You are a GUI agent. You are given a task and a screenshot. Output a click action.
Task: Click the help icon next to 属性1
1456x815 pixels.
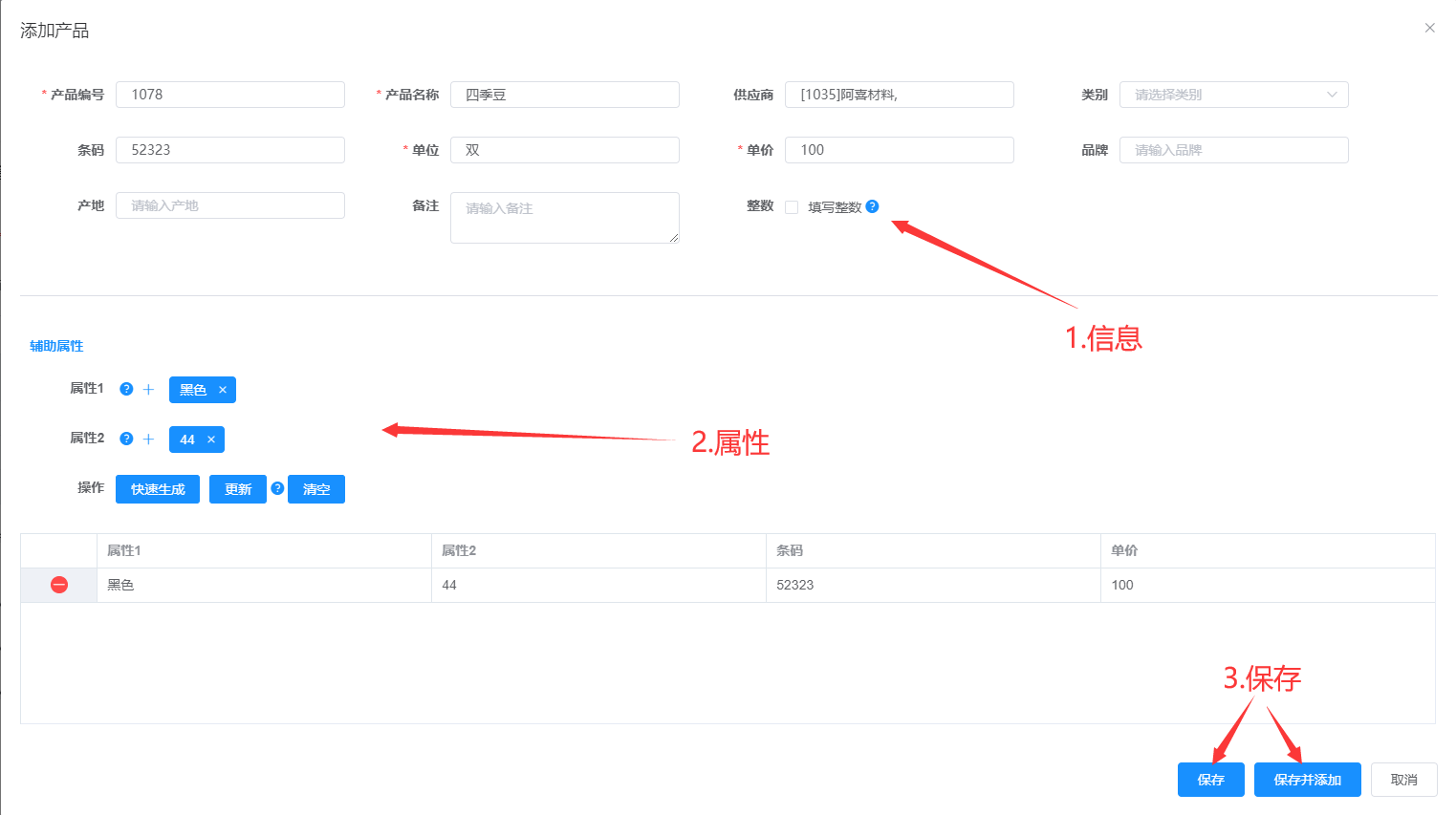[x=126, y=389]
